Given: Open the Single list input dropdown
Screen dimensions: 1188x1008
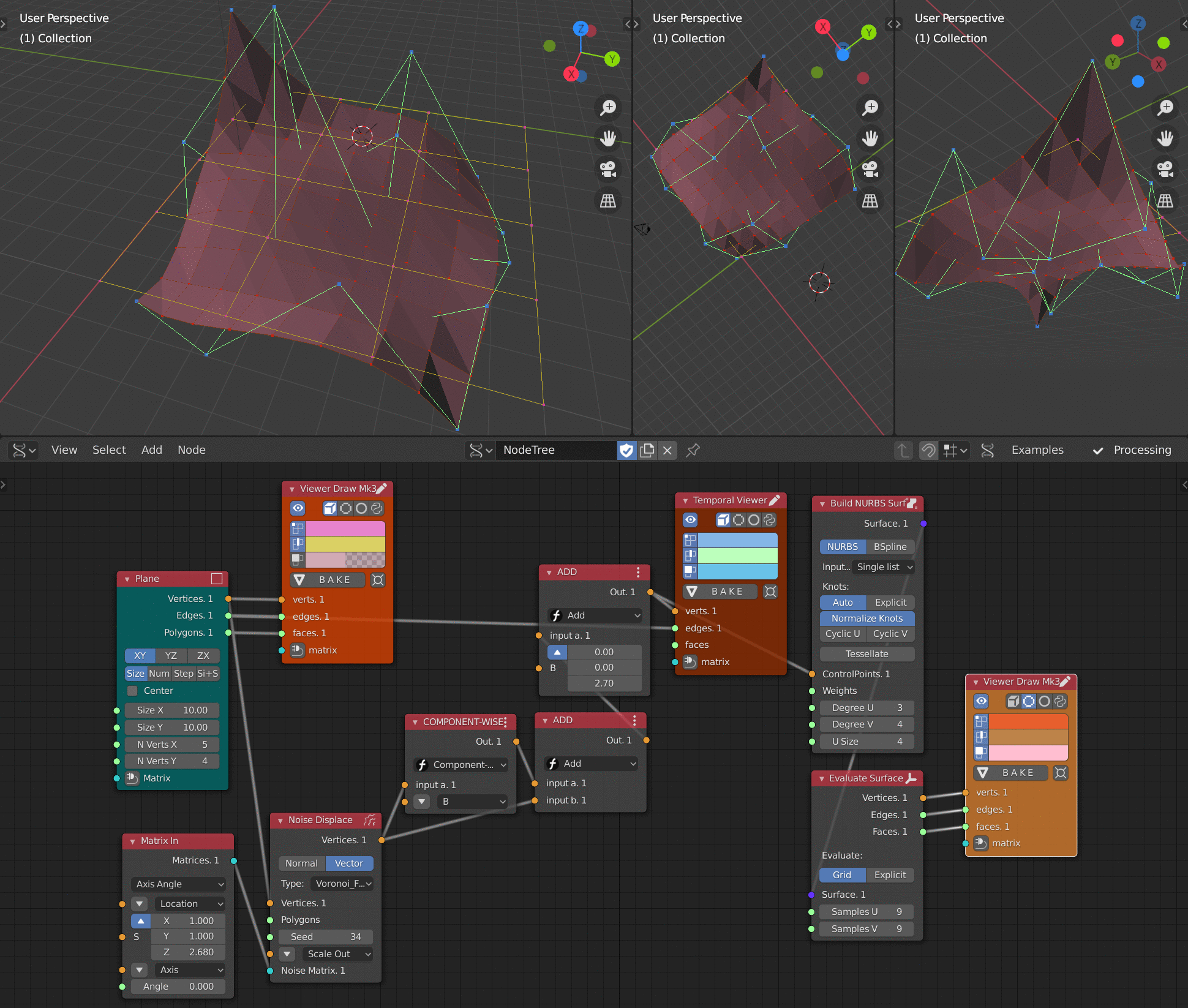Looking at the screenshot, I should click(884, 566).
